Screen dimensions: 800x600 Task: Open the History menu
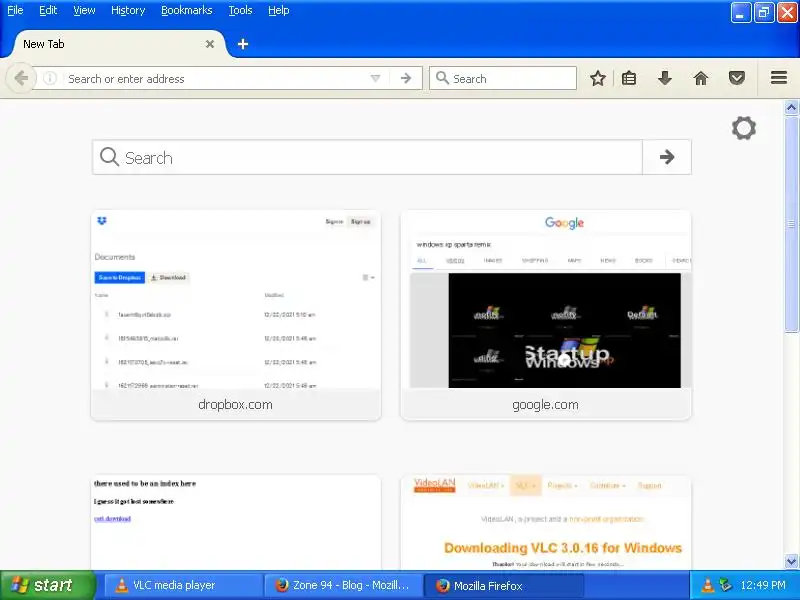pos(128,10)
